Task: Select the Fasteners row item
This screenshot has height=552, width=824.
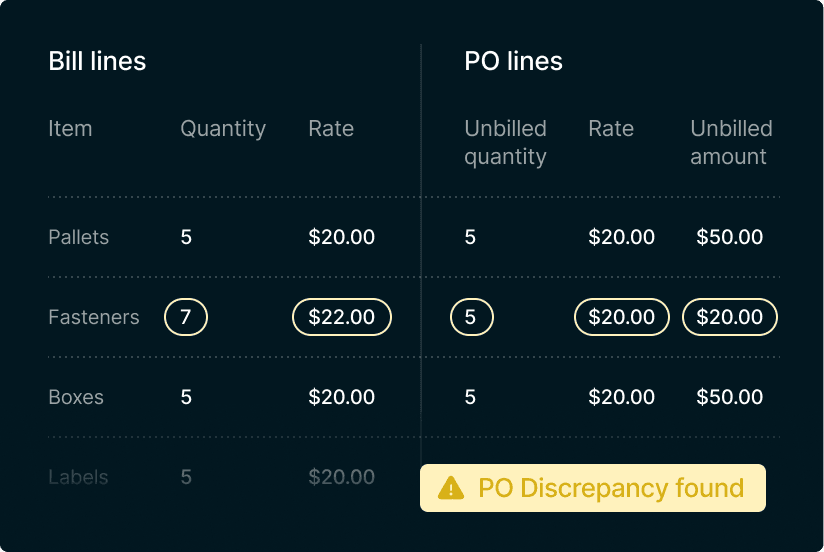Action: [93, 317]
